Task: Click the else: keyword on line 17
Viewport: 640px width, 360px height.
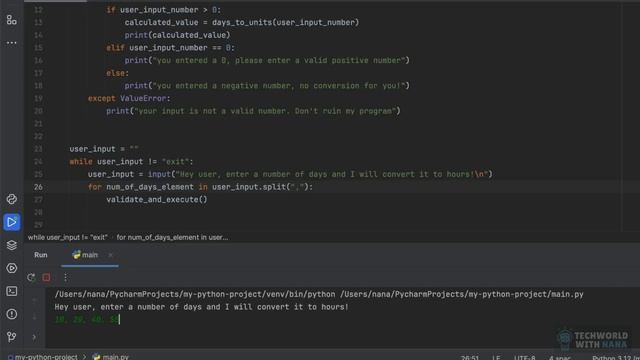Action: 118,73
